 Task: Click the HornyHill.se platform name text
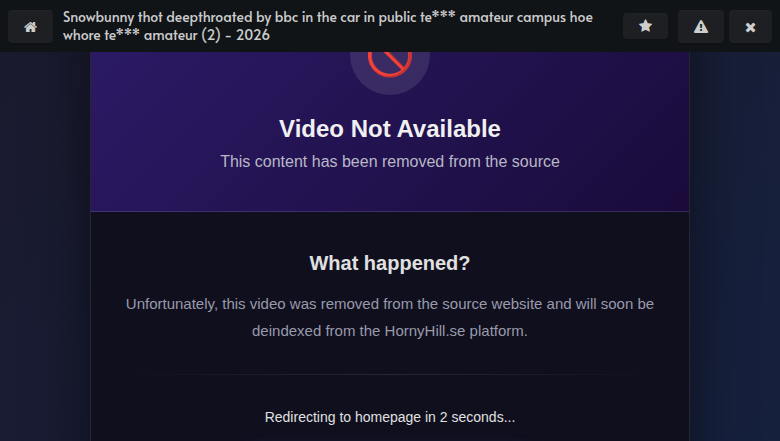click(425, 331)
